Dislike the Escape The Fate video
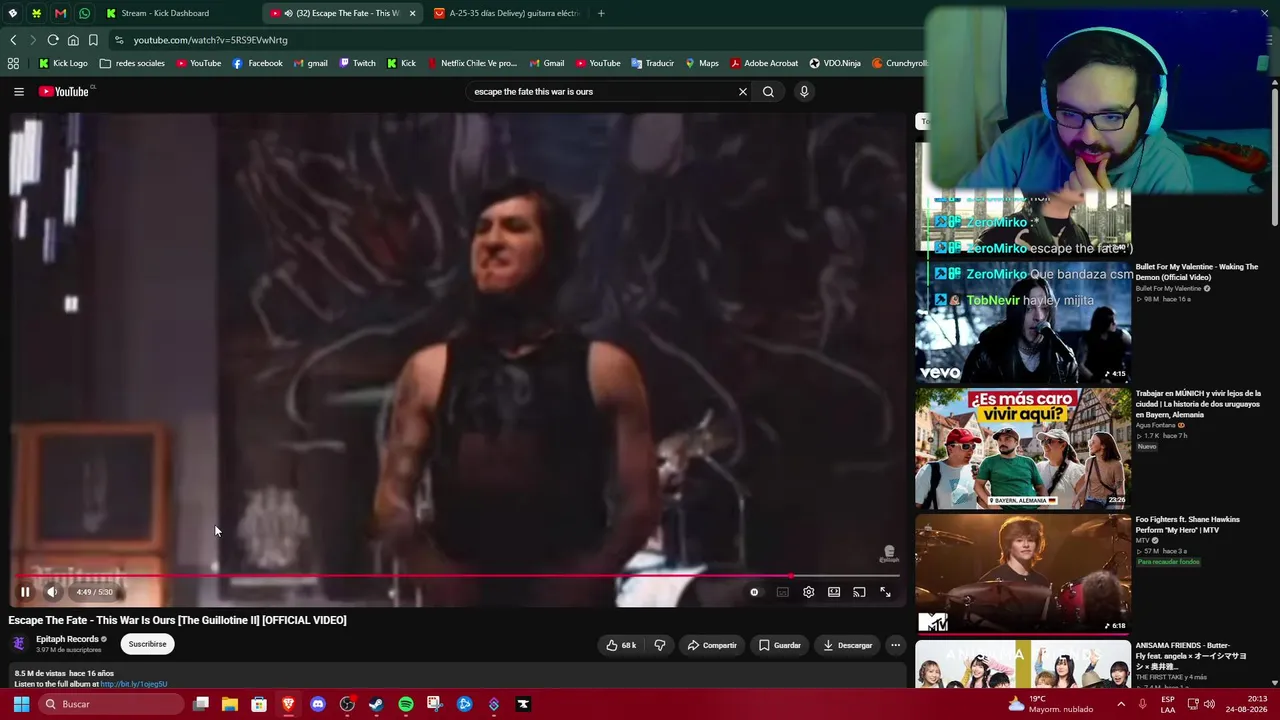The image size is (1280, 720). pyautogui.click(x=659, y=645)
